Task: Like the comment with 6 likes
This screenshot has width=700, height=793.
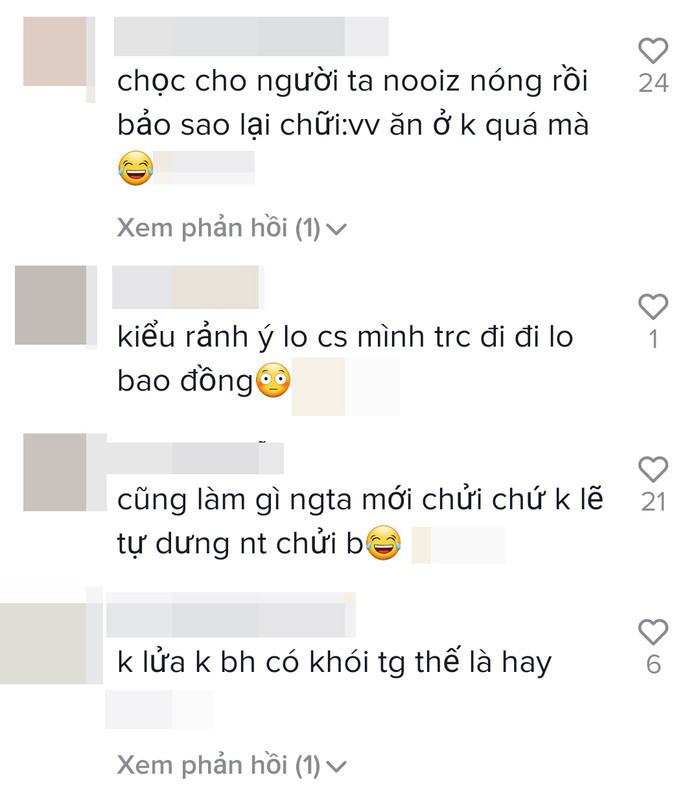Action: 653,632
